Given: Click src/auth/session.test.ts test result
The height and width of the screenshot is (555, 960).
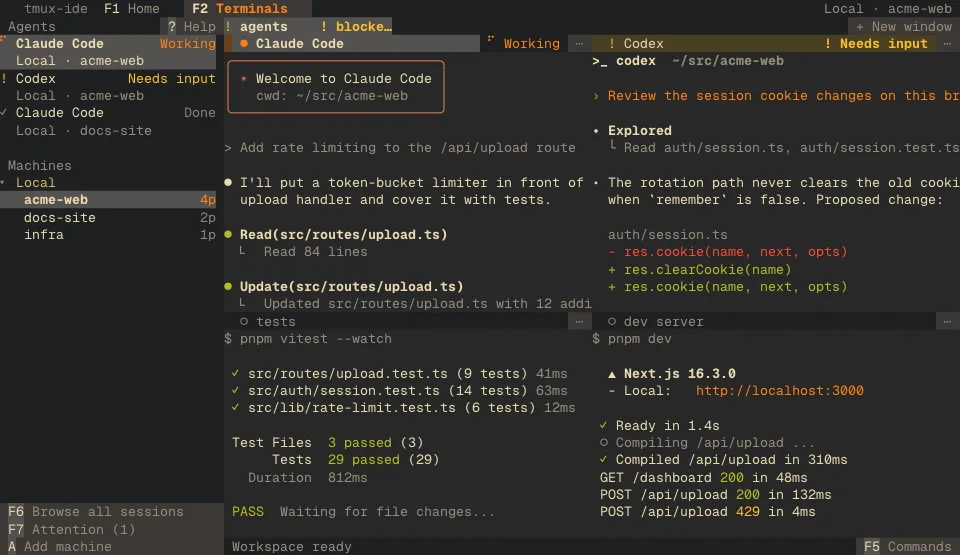Looking at the screenshot, I should [400, 390].
